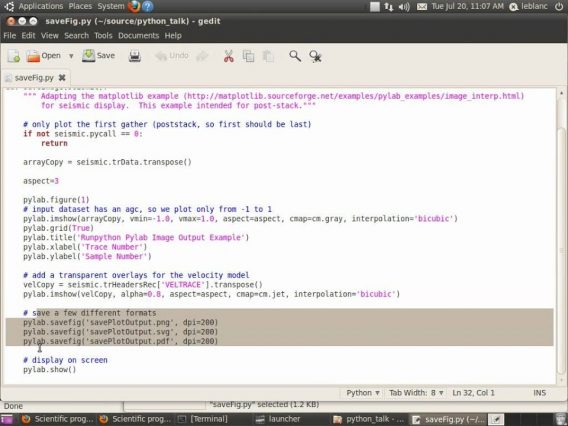This screenshot has height=426, width=568.
Task: Click the volume speaker icon
Action: point(404,7)
